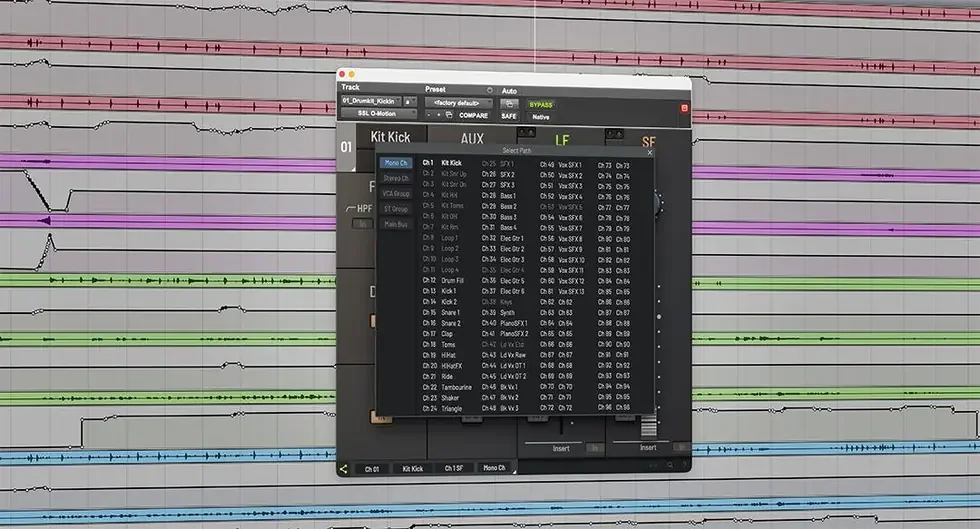Toggle the LF section Insert In button
This screenshot has width=980, height=529.
click(x=595, y=448)
